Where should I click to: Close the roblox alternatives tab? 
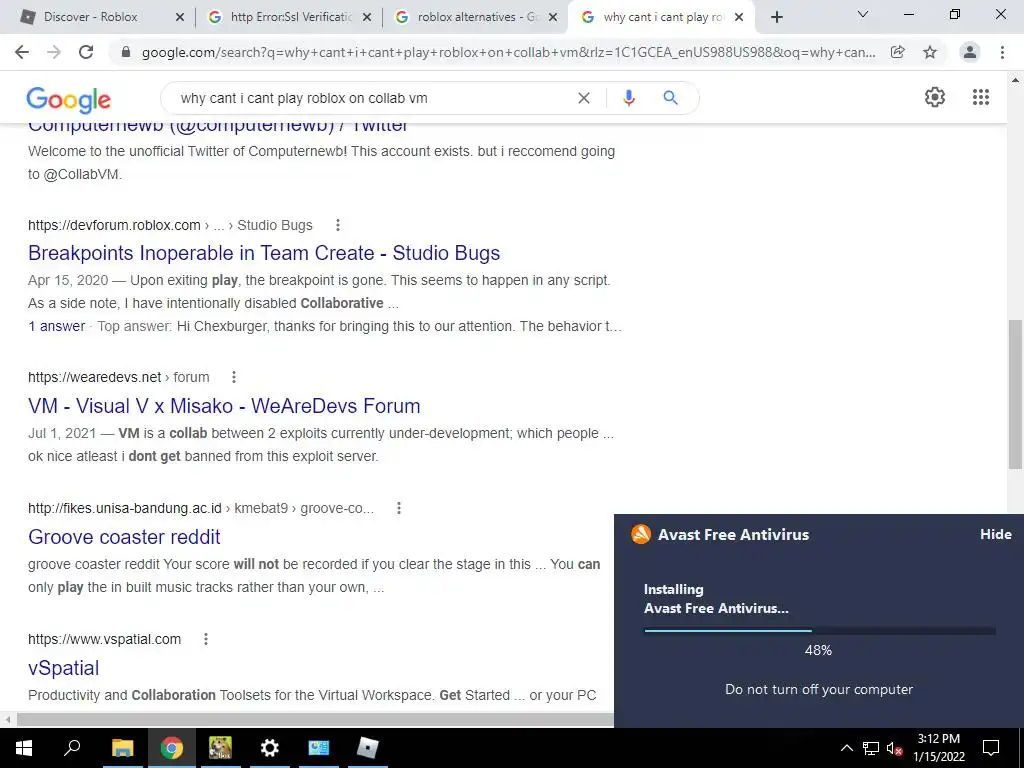coord(553,18)
